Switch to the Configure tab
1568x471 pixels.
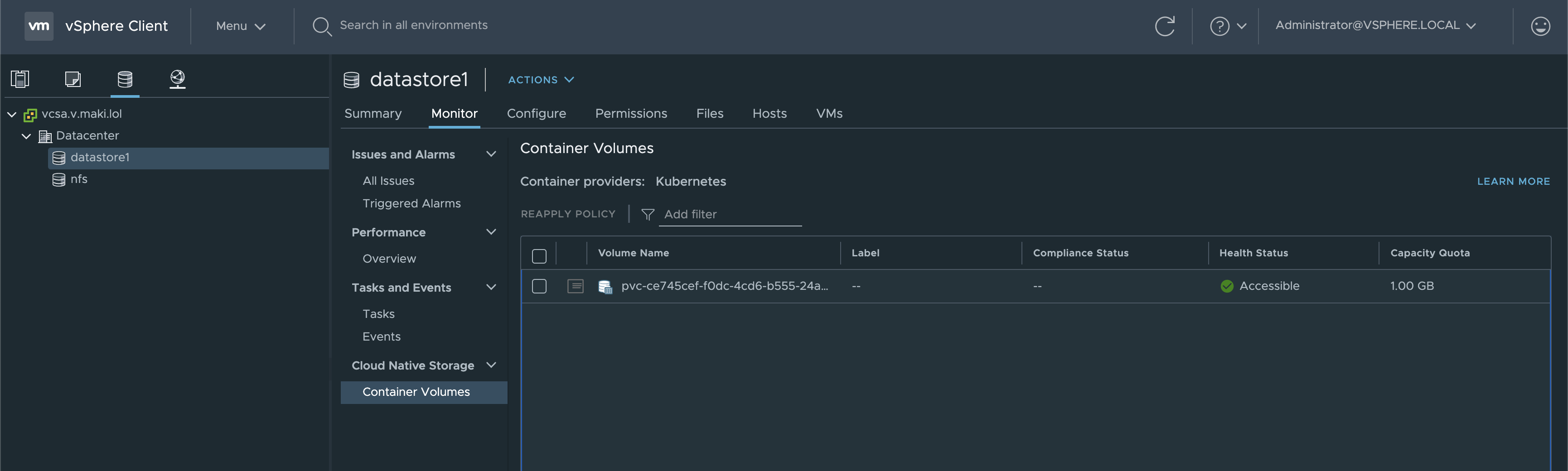point(536,113)
